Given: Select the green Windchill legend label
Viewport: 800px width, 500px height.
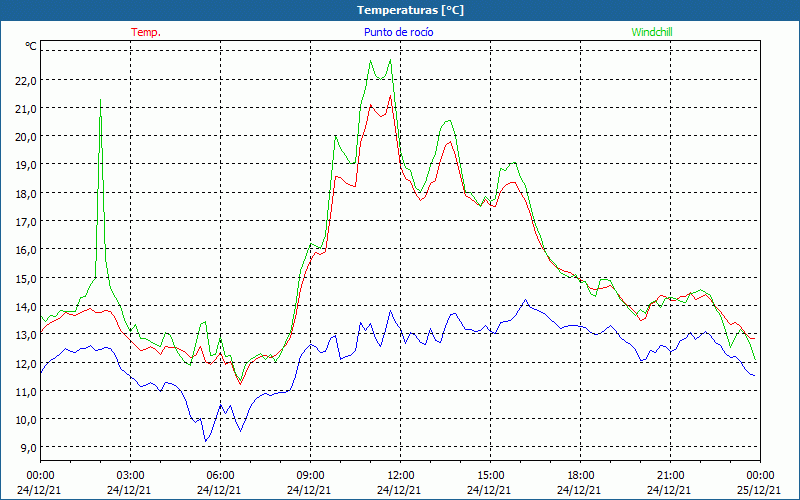Looking at the screenshot, I should click(652, 32).
